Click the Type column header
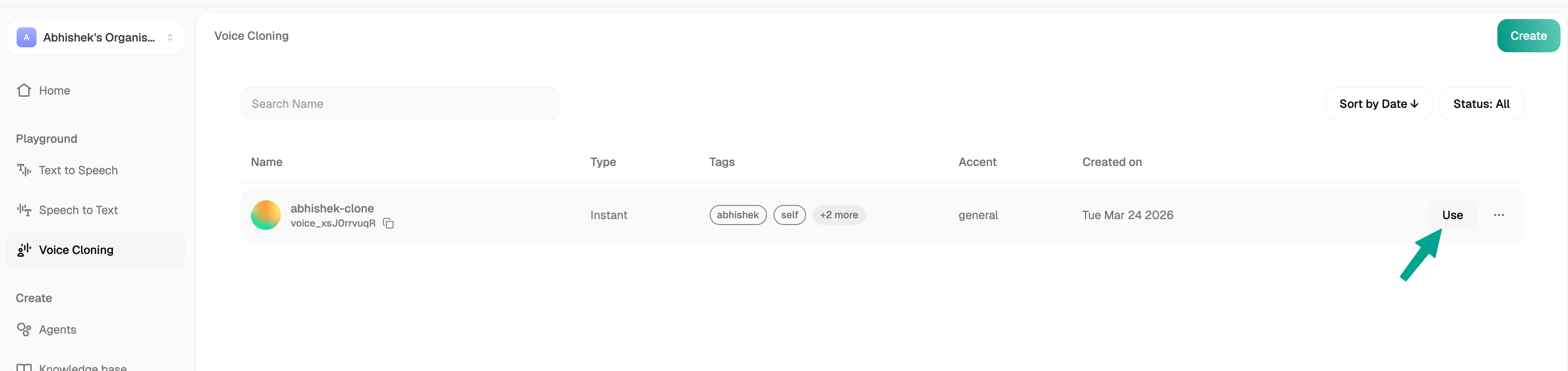This screenshot has width=1568, height=371. pyautogui.click(x=603, y=162)
